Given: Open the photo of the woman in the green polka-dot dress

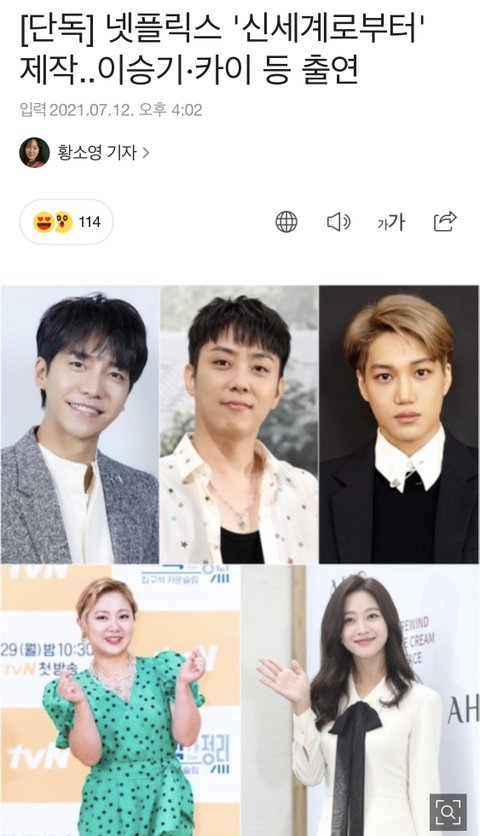Looking at the screenshot, I should pos(120,701).
